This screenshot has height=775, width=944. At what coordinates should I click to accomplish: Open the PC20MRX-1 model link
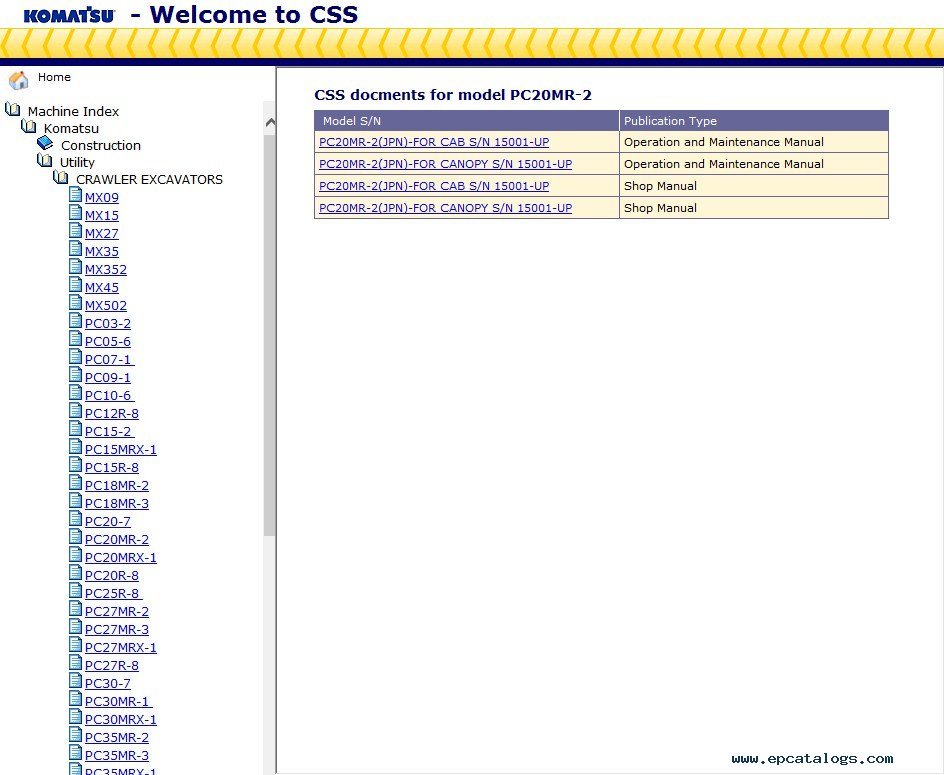[120, 558]
